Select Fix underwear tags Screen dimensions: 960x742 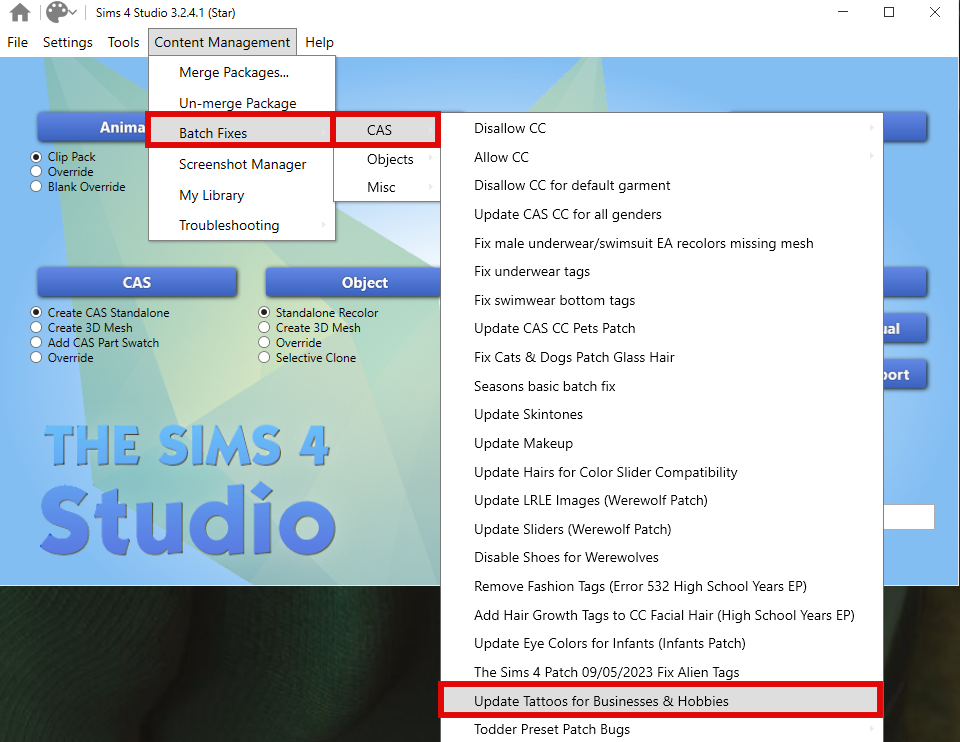pyautogui.click(x=662, y=271)
